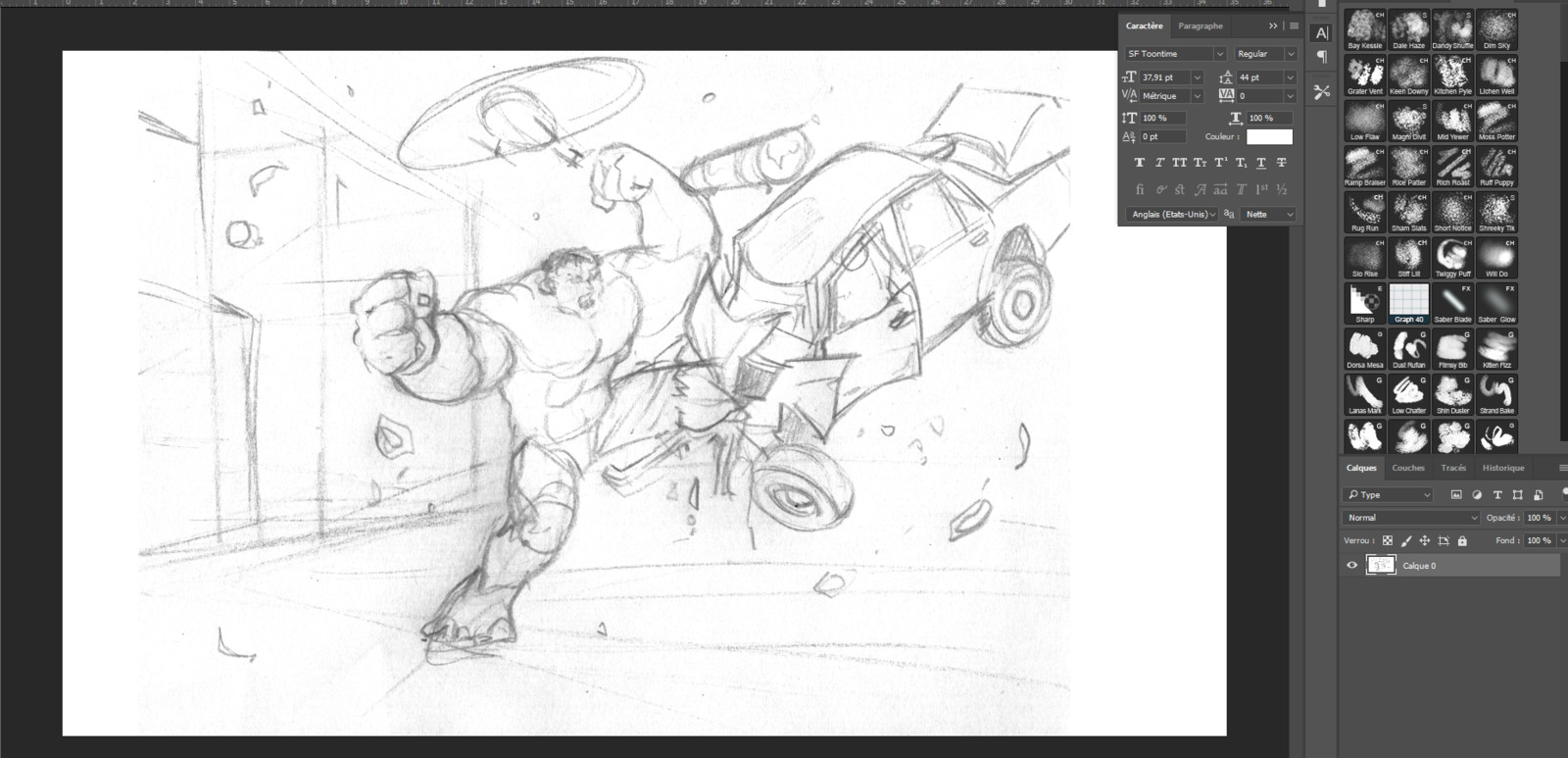
Task: Switch to the Caractère tab
Action: pos(1144,26)
